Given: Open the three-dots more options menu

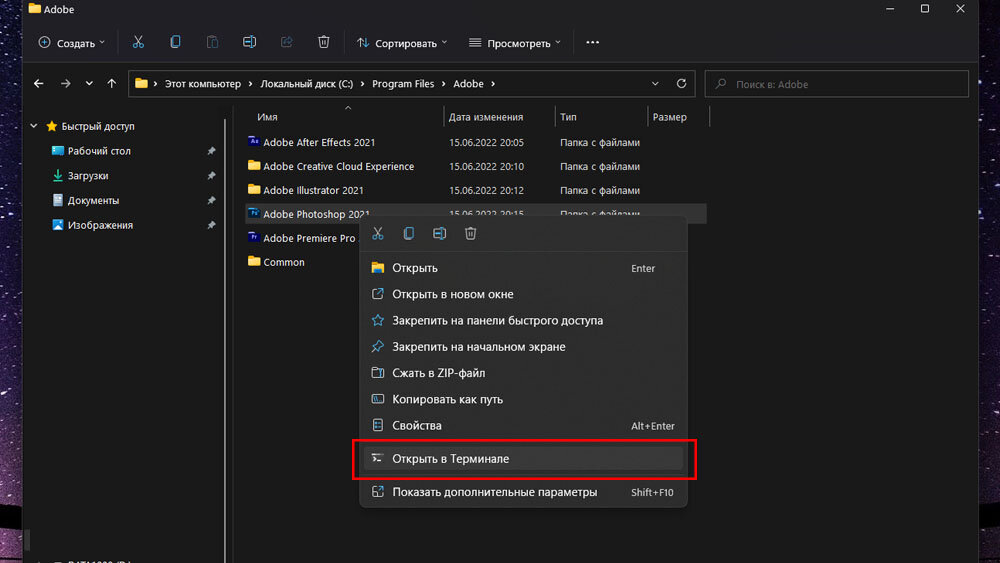Looking at the screenshot, I should pyautogui.click(x=592, y=43).
